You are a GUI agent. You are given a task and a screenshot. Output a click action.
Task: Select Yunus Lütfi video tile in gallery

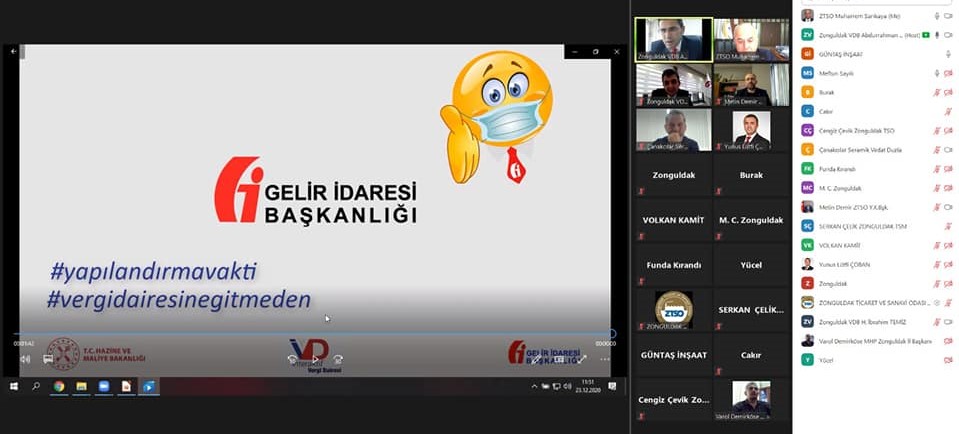point(752,130)
